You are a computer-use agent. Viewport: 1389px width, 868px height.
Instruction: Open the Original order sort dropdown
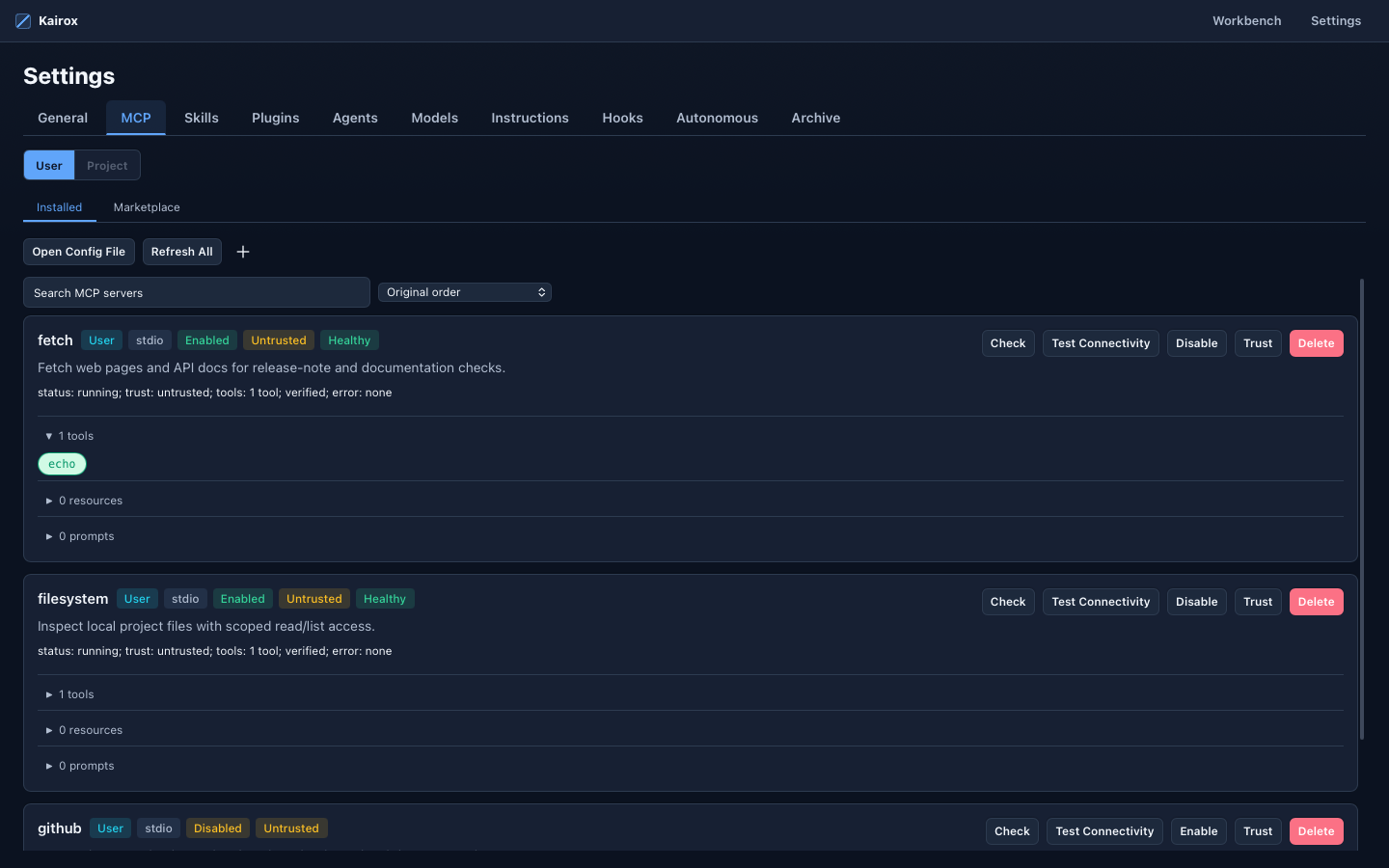465,292
